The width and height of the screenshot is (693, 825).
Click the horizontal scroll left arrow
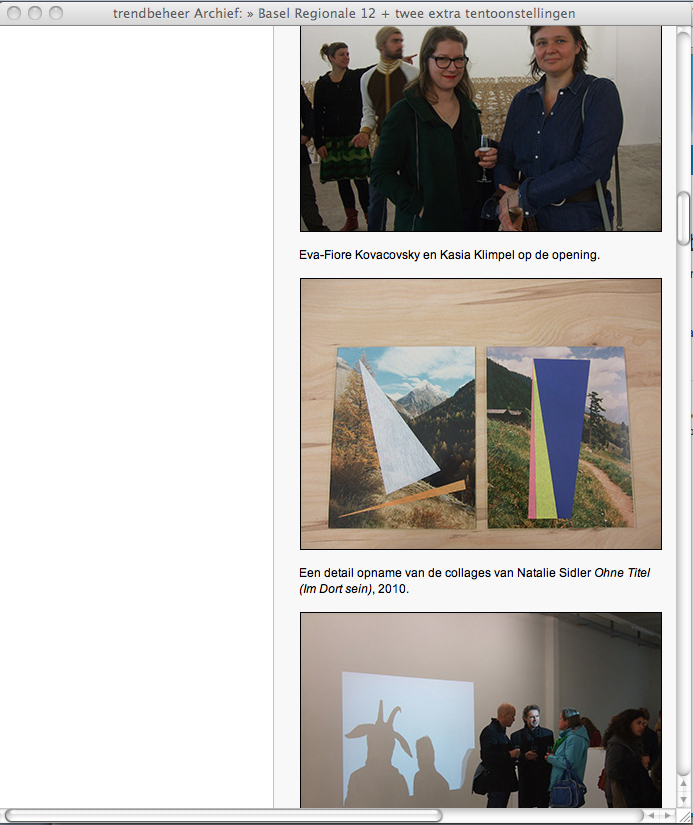point(651,816)
